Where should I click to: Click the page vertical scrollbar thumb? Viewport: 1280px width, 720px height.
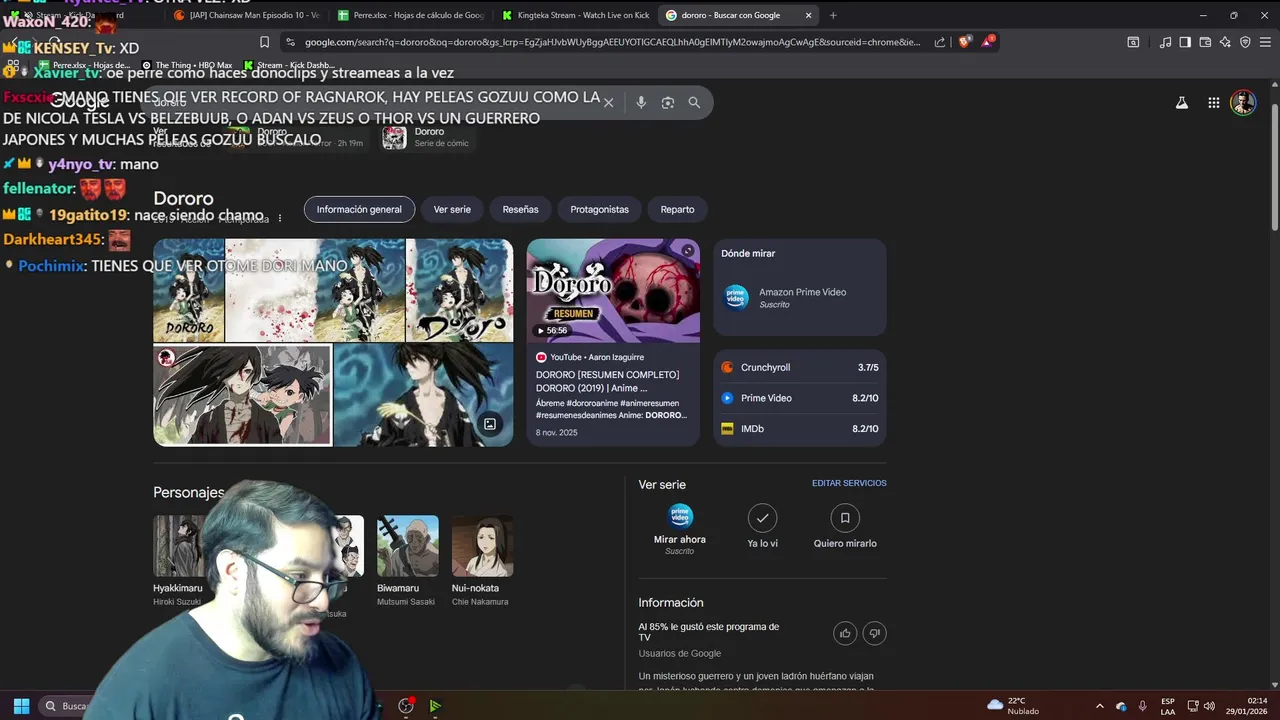(x=1274, y=166)
